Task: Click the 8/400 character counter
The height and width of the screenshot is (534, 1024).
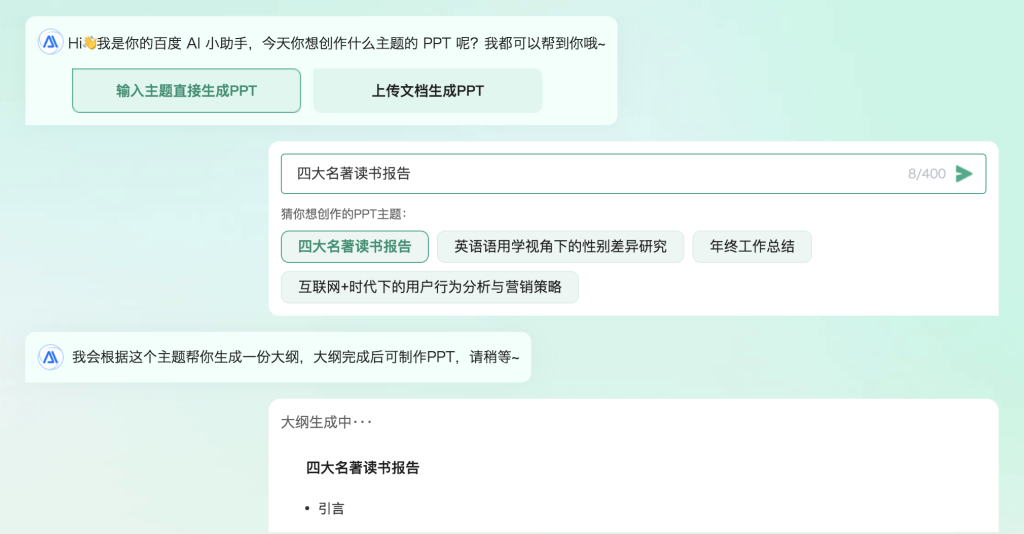Action: (926, 174)
